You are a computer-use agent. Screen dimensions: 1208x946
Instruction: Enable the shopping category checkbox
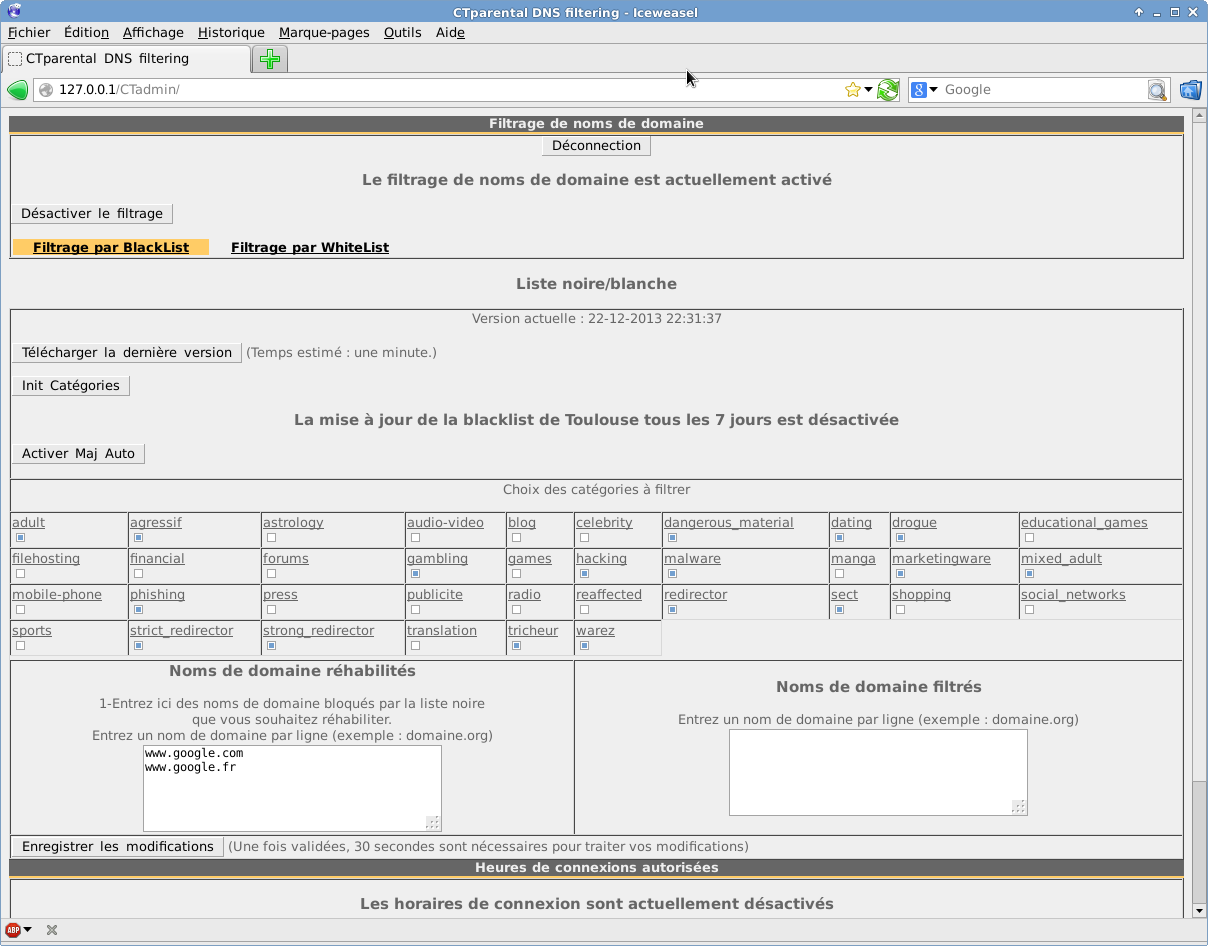tap(900, 610)
